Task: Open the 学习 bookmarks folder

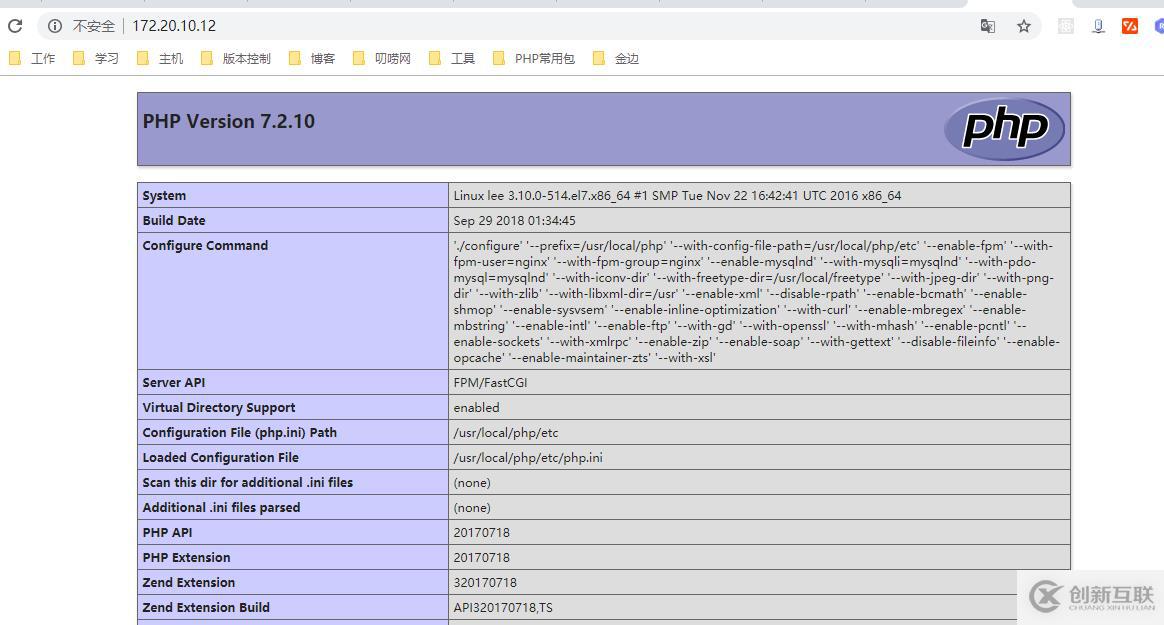Action: (x=104, y=58)
